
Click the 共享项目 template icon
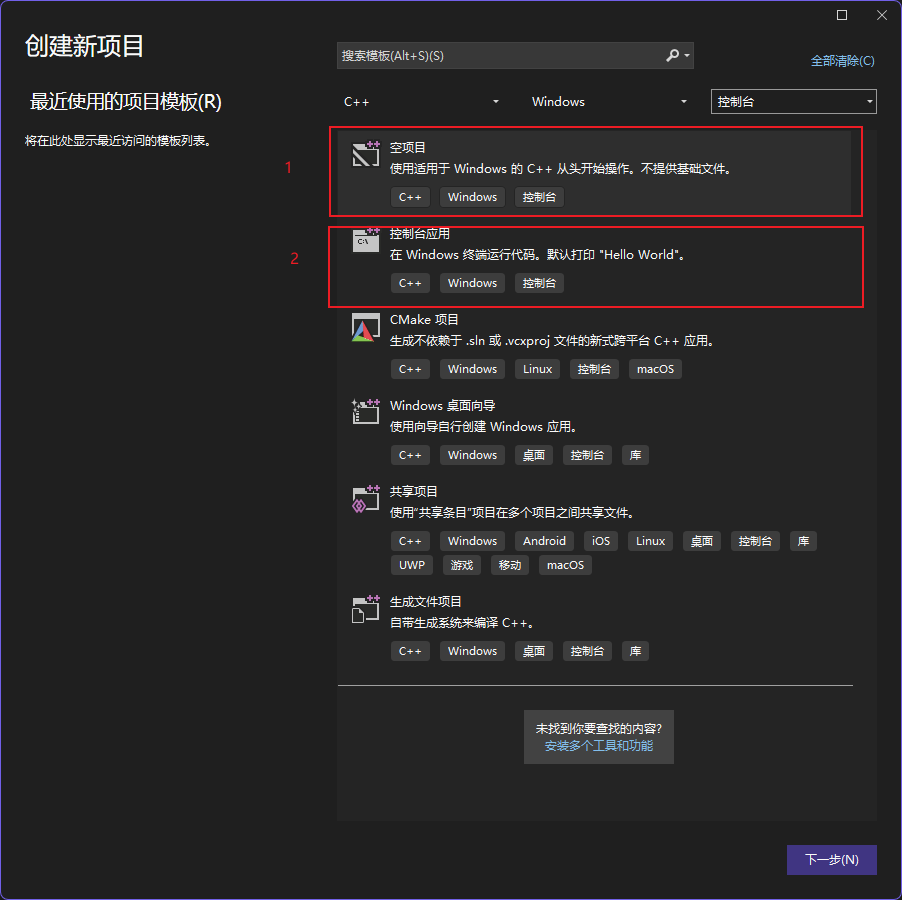[366, 498]
